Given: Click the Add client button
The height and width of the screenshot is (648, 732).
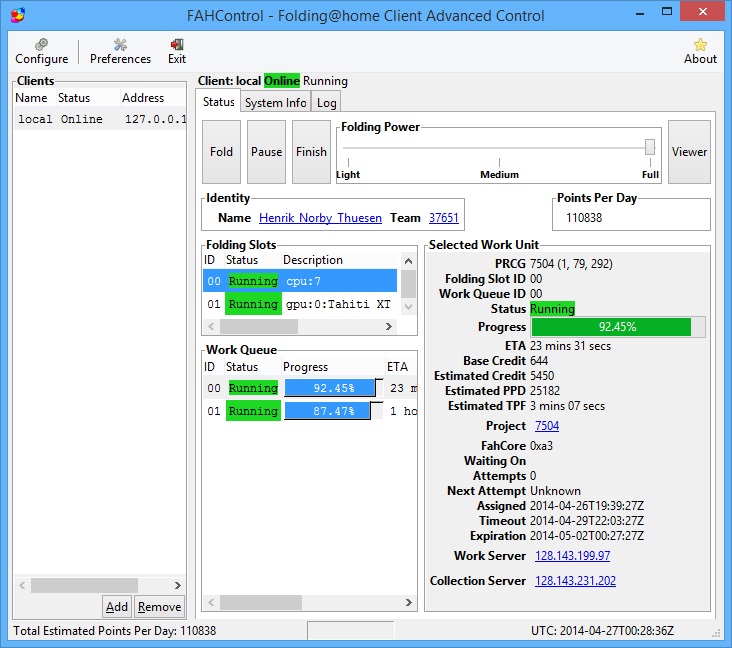Looking at the screenshot, I should (x=117, y=606).
